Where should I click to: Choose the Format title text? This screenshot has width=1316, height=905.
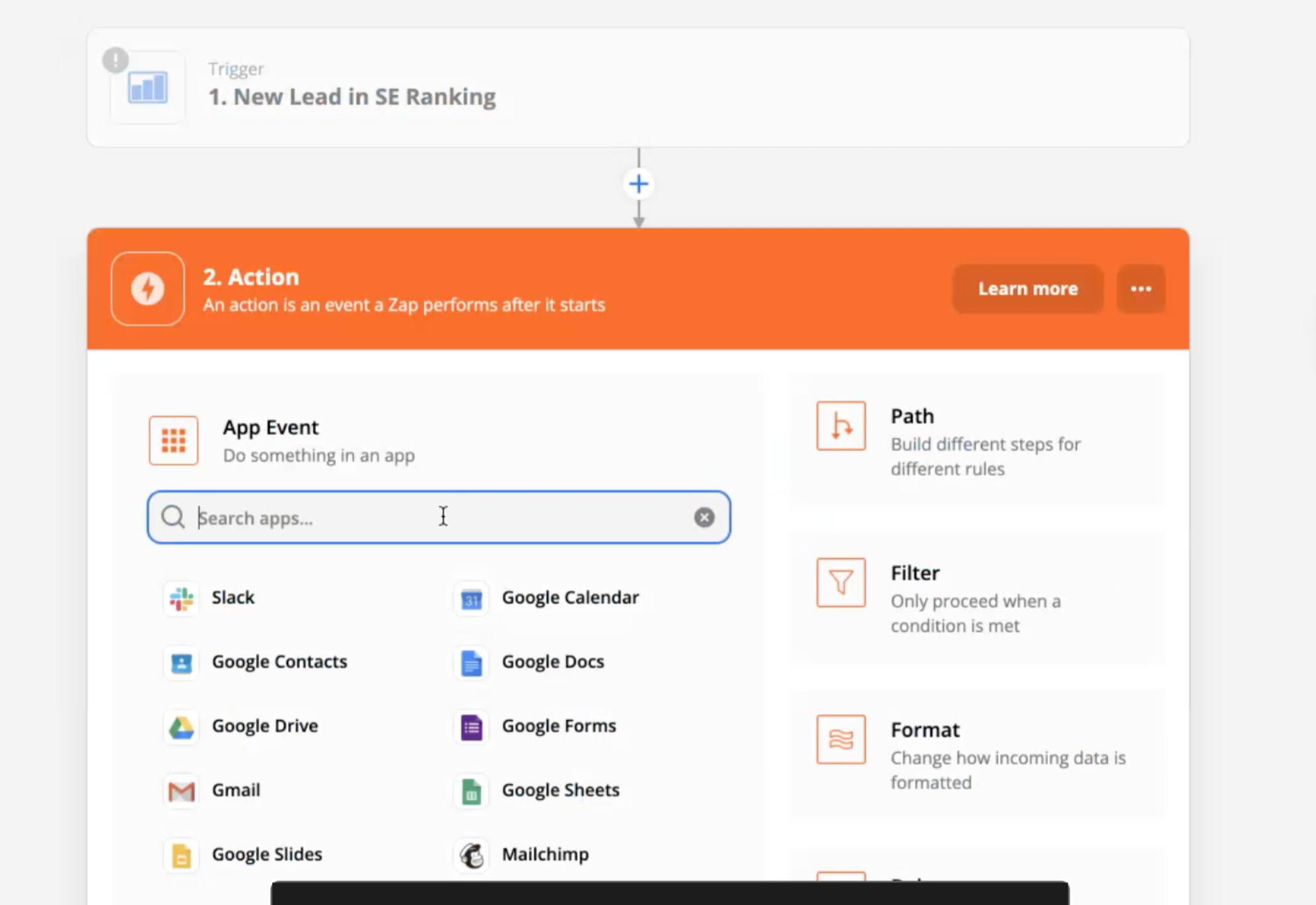[x=925, y=729]
